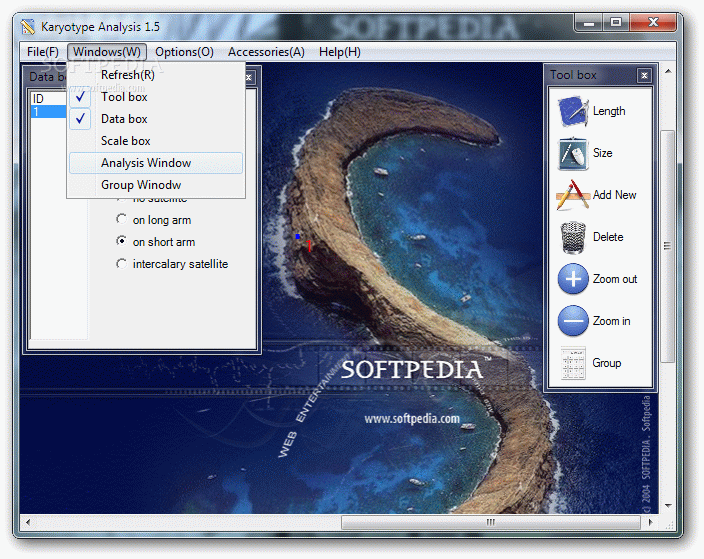Open the File(F) menu
This screenshot has width=704, height=559.
click(43, 52)
